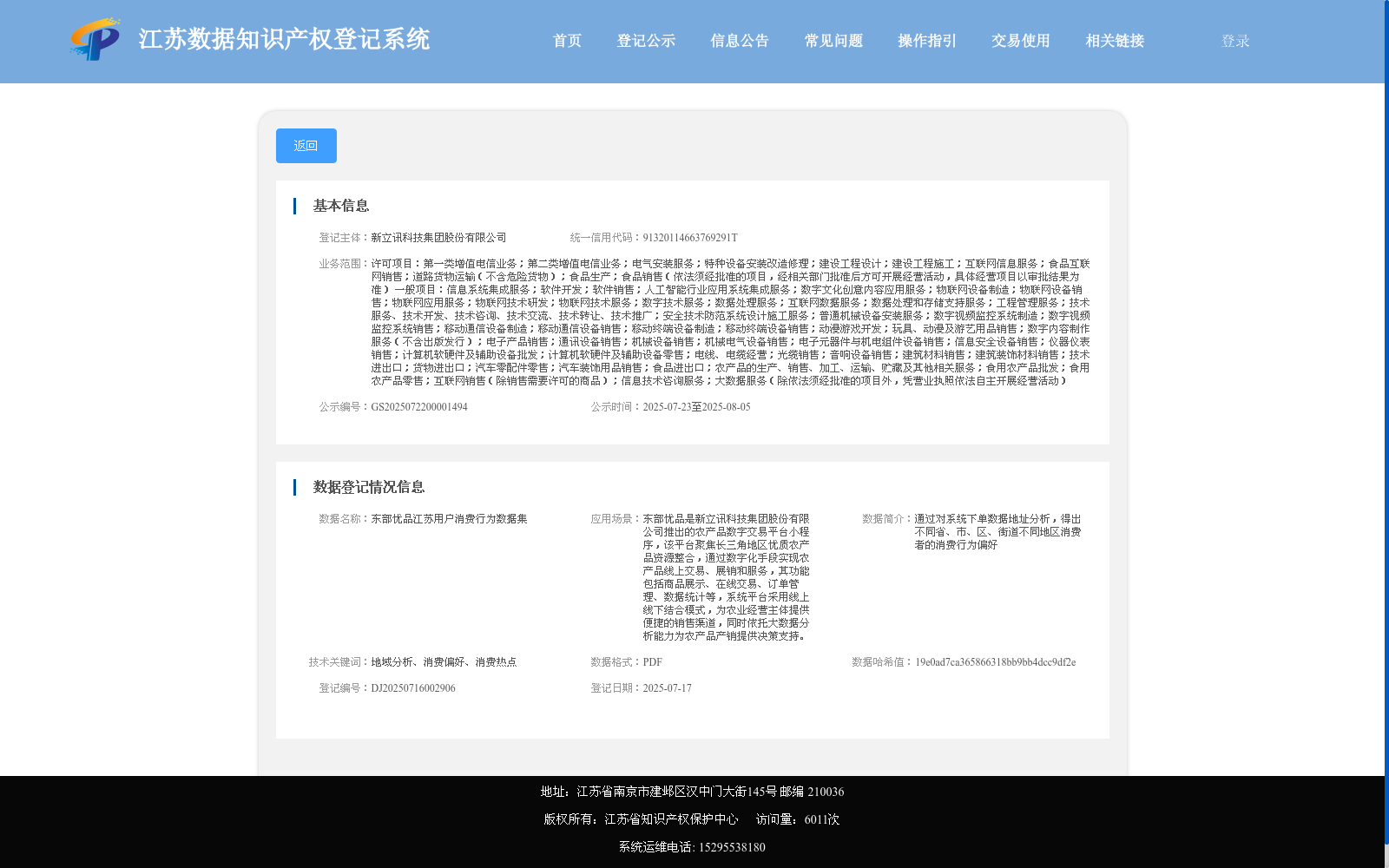Open the 信息公告 menu item
The height and width of the screenshot is (868, 1389).
coord(740,41)
